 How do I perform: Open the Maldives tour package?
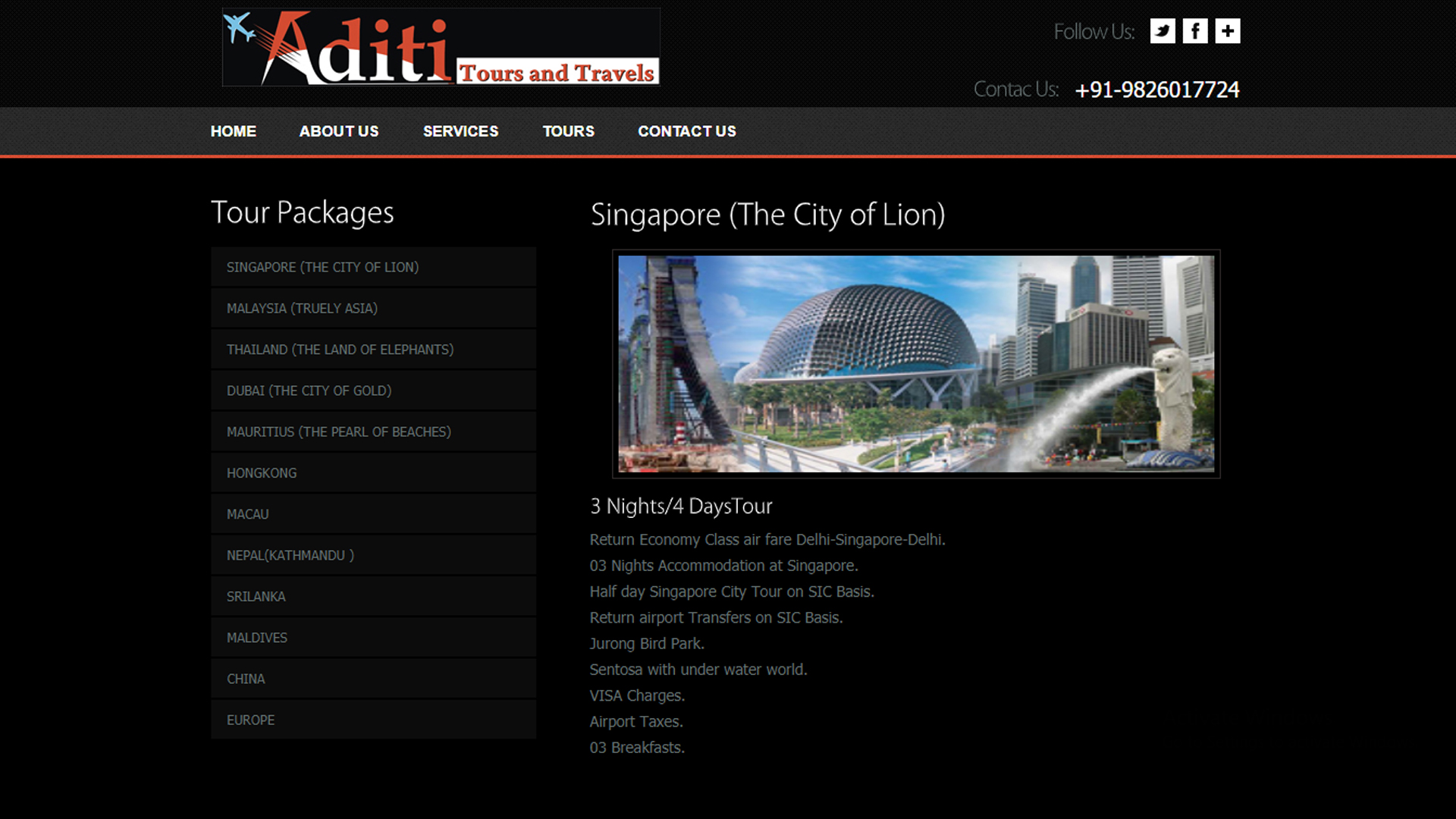373,638
